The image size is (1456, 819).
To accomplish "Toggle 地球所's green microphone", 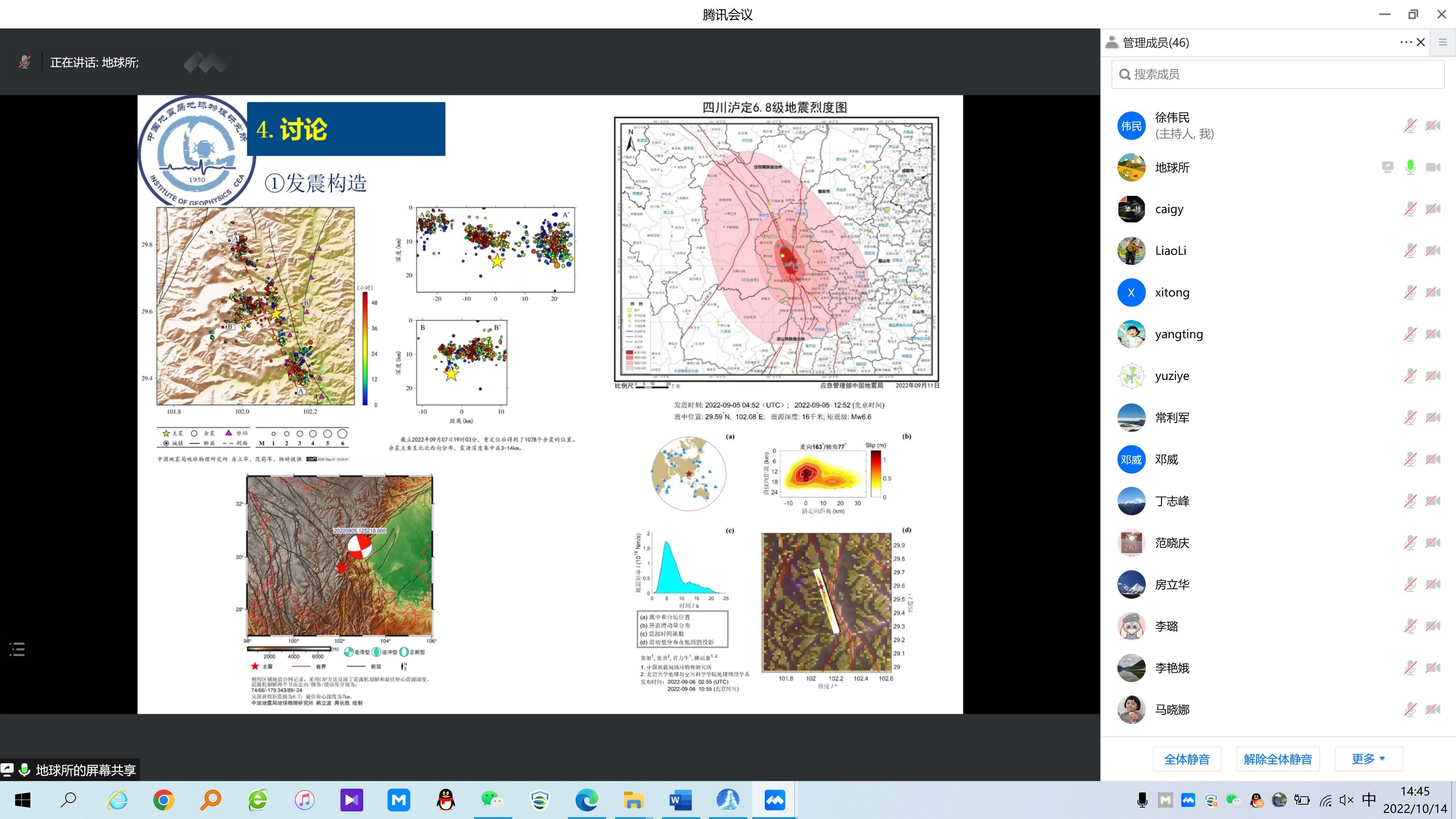I will pyautogui.click(x=1410, y=167).
